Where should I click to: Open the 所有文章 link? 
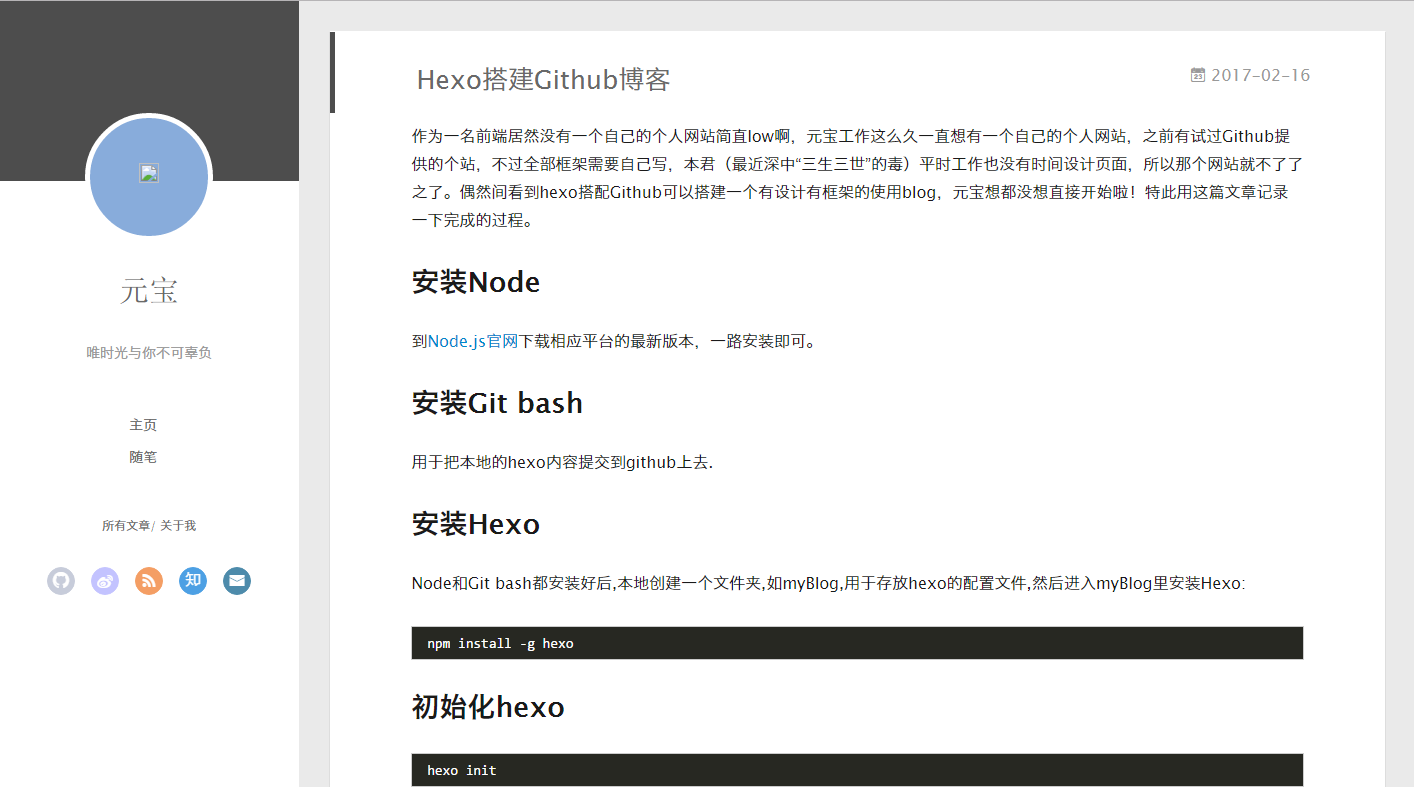click(x=126, y=526)
